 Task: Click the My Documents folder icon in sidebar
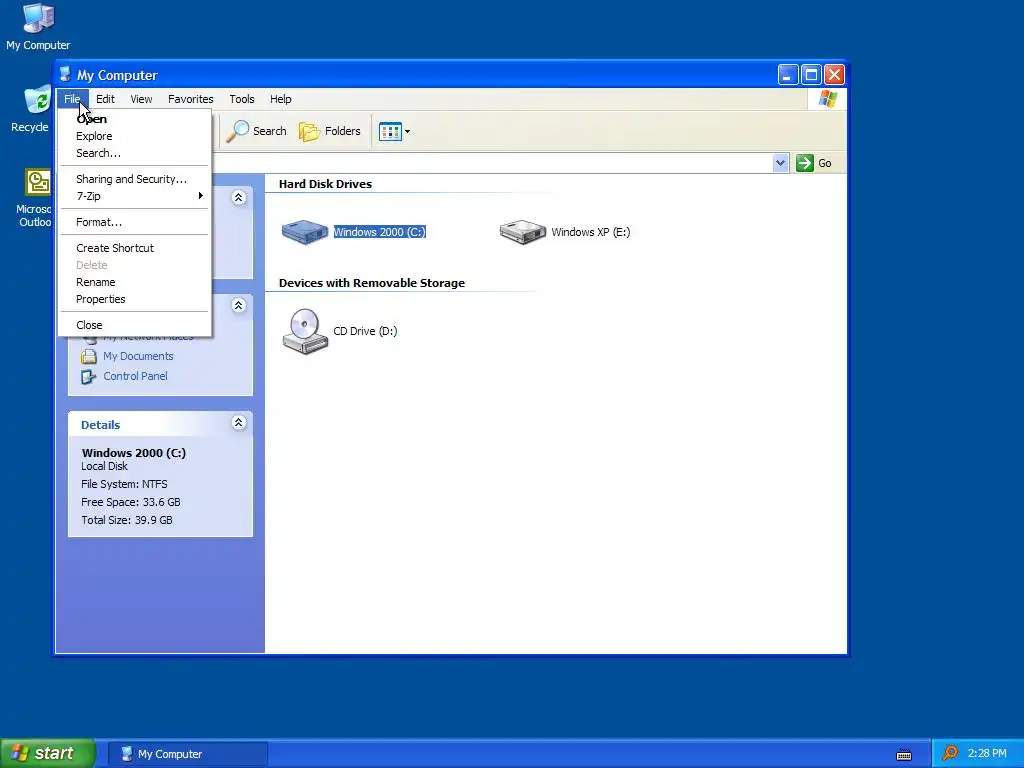pyautogui.click(x=89, y=357)
